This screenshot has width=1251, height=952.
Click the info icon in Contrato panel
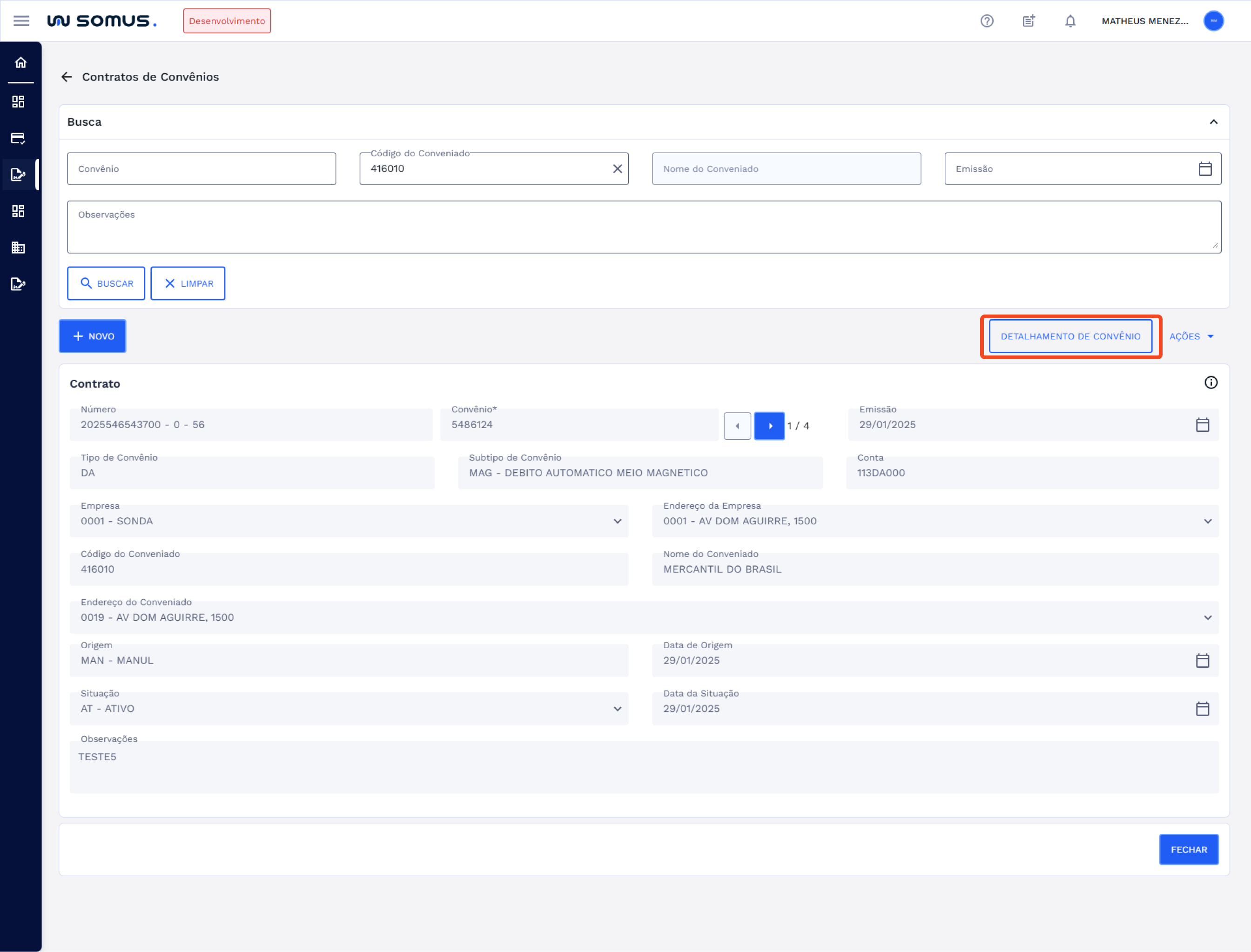coord(1210,382)
